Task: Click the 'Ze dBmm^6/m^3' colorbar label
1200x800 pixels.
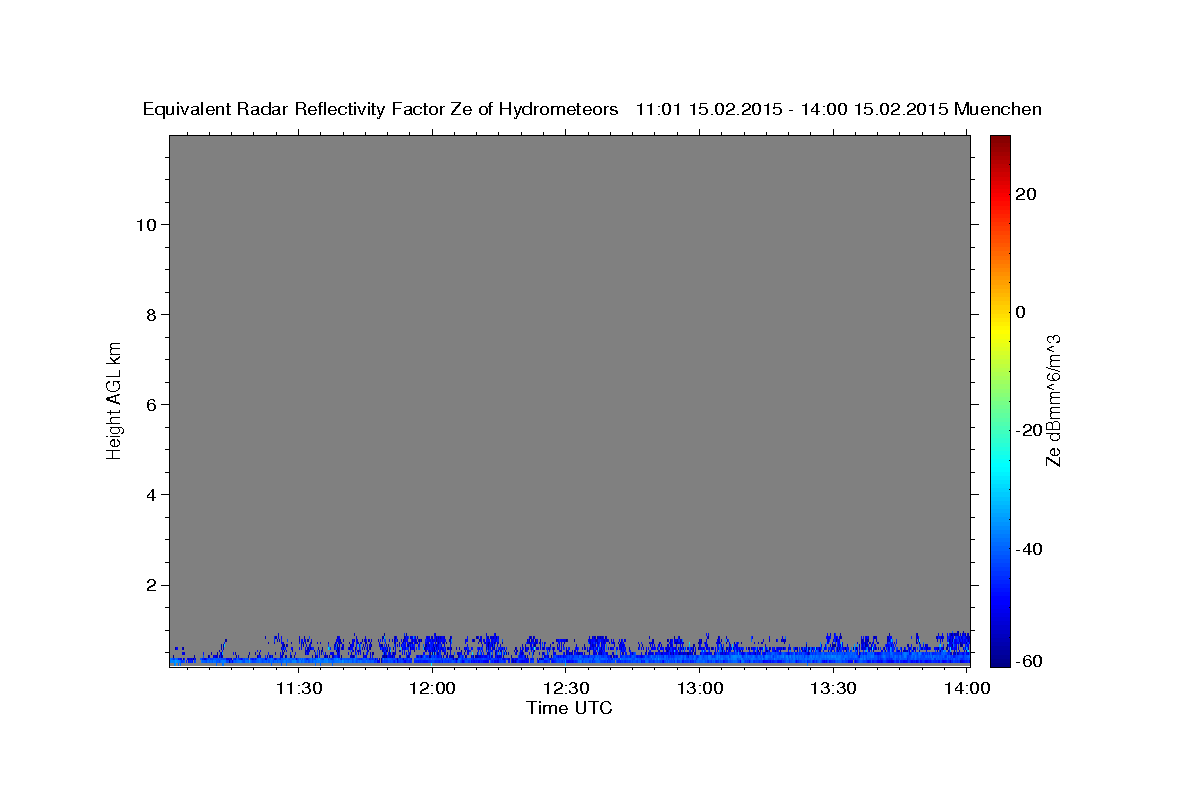Action: 1052,400
